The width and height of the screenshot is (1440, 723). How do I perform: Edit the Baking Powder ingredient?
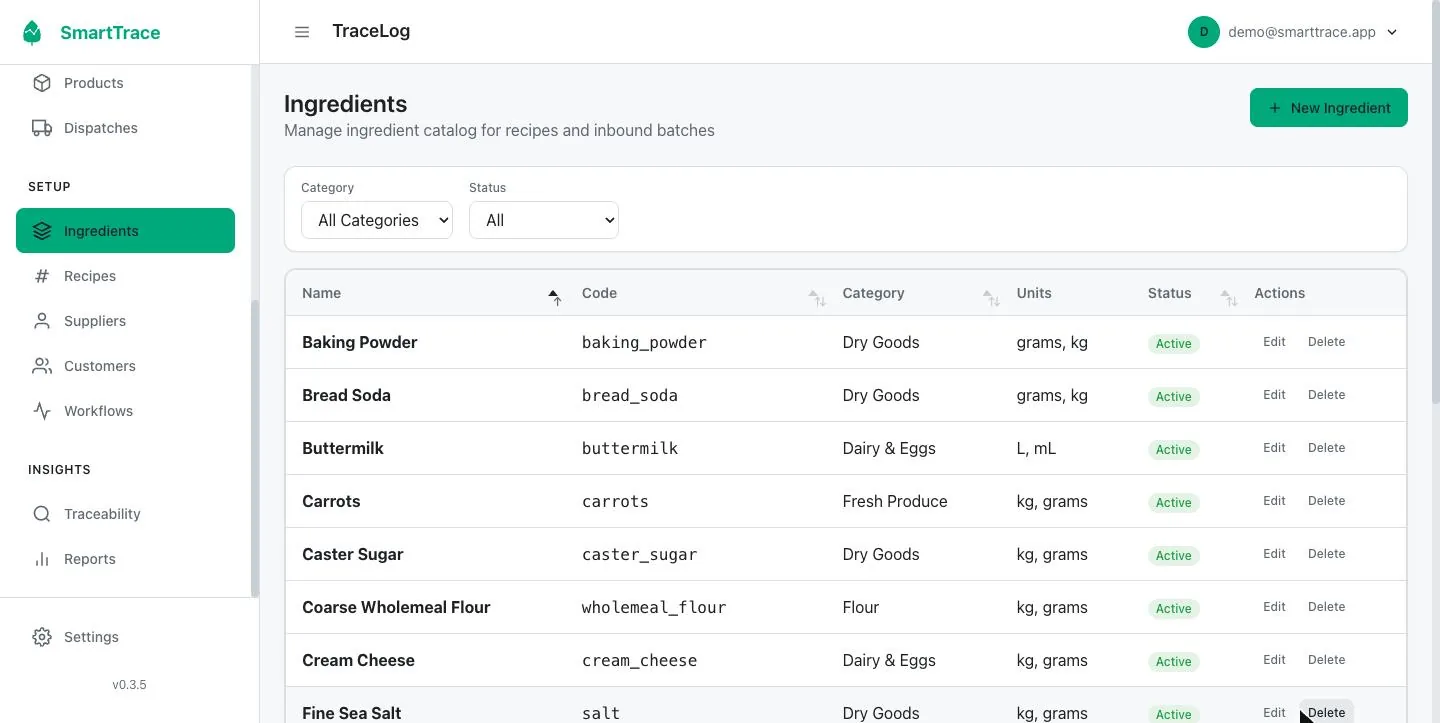pyautogui.click(x=1274, y=342)
